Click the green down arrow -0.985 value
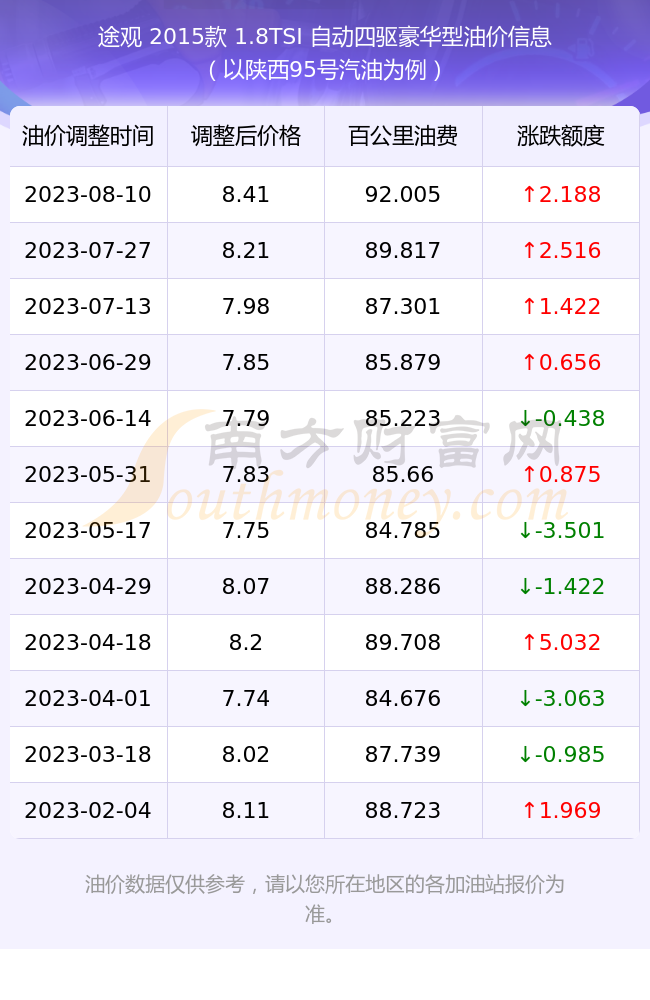650x1000 pixels. pos(561,754)
